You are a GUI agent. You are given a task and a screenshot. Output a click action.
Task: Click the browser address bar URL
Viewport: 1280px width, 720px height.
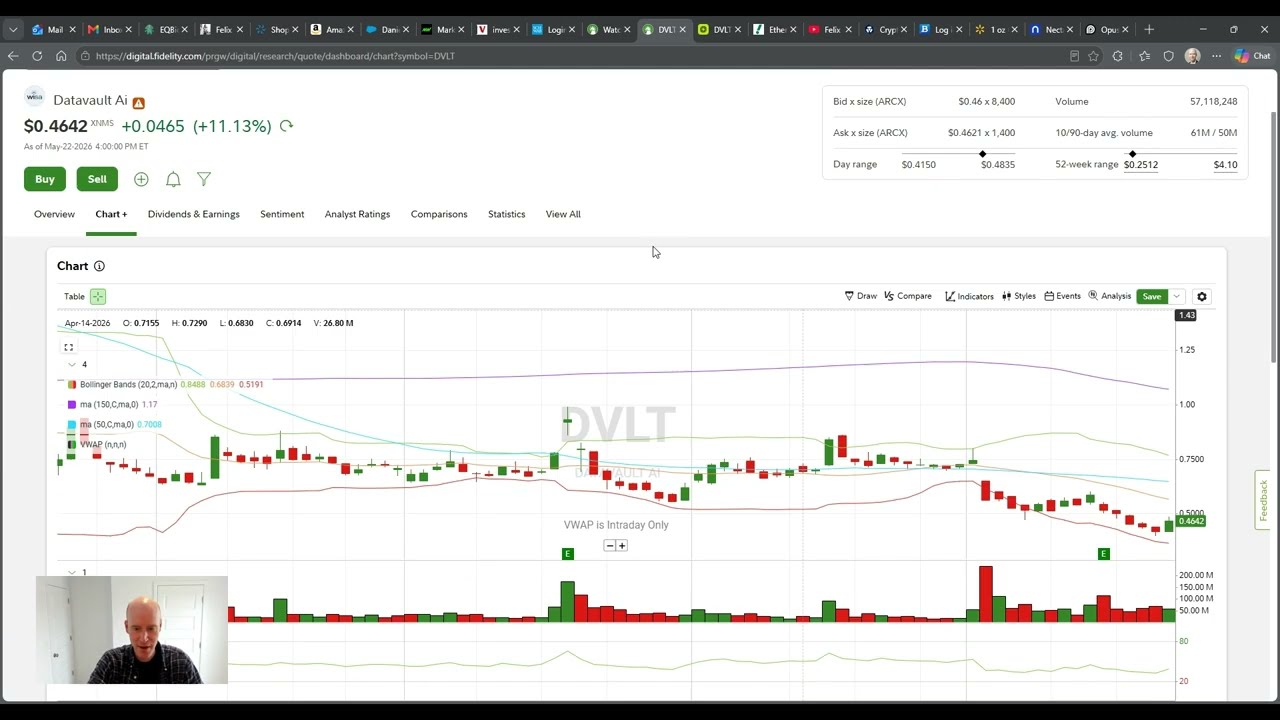[275, 56]
